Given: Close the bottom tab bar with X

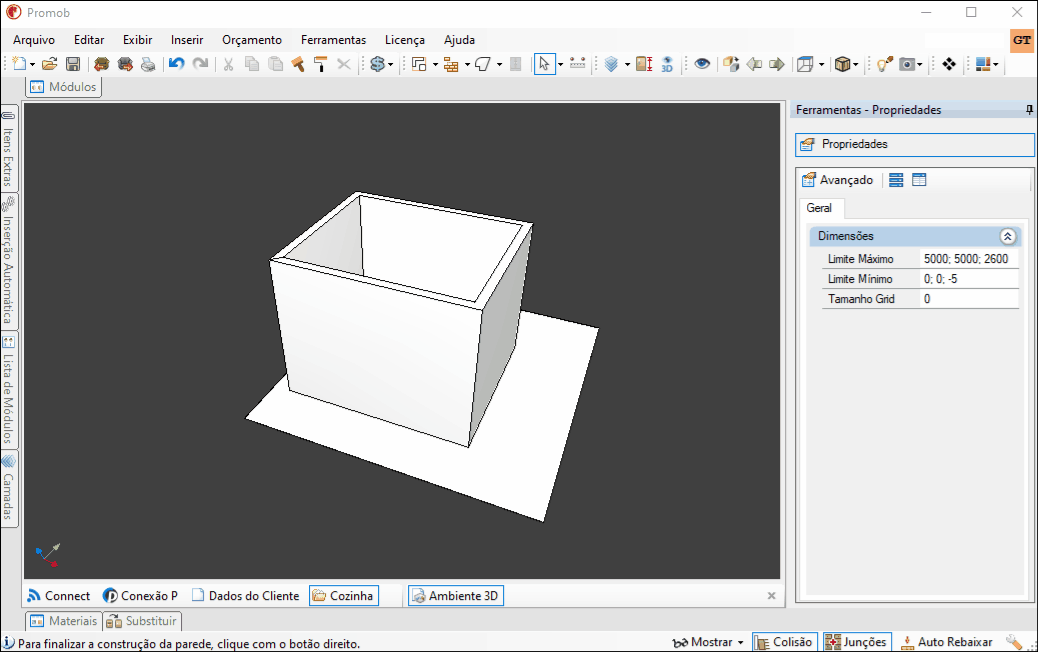Looking at the screenshot, I should pyautogui.click(x=771, y=596).
